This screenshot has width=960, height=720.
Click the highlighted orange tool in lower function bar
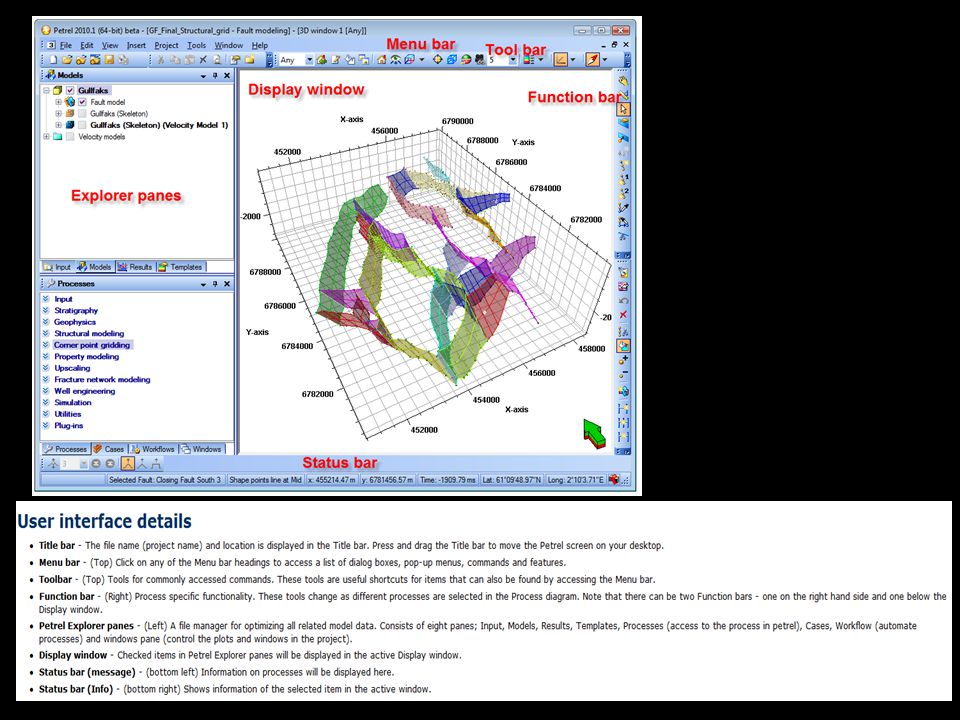point(623,345)
